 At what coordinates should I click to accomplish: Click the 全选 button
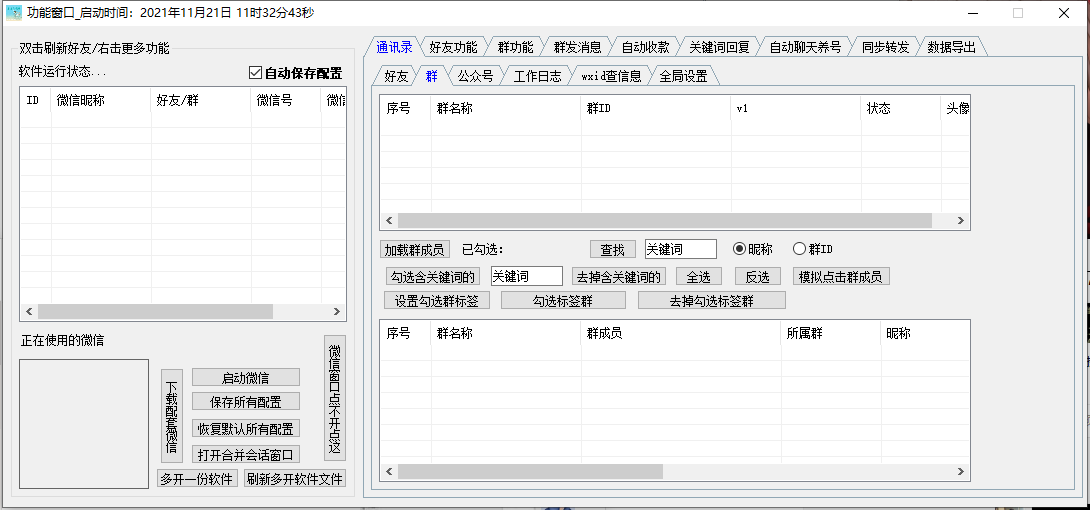[x=699, y=277]
